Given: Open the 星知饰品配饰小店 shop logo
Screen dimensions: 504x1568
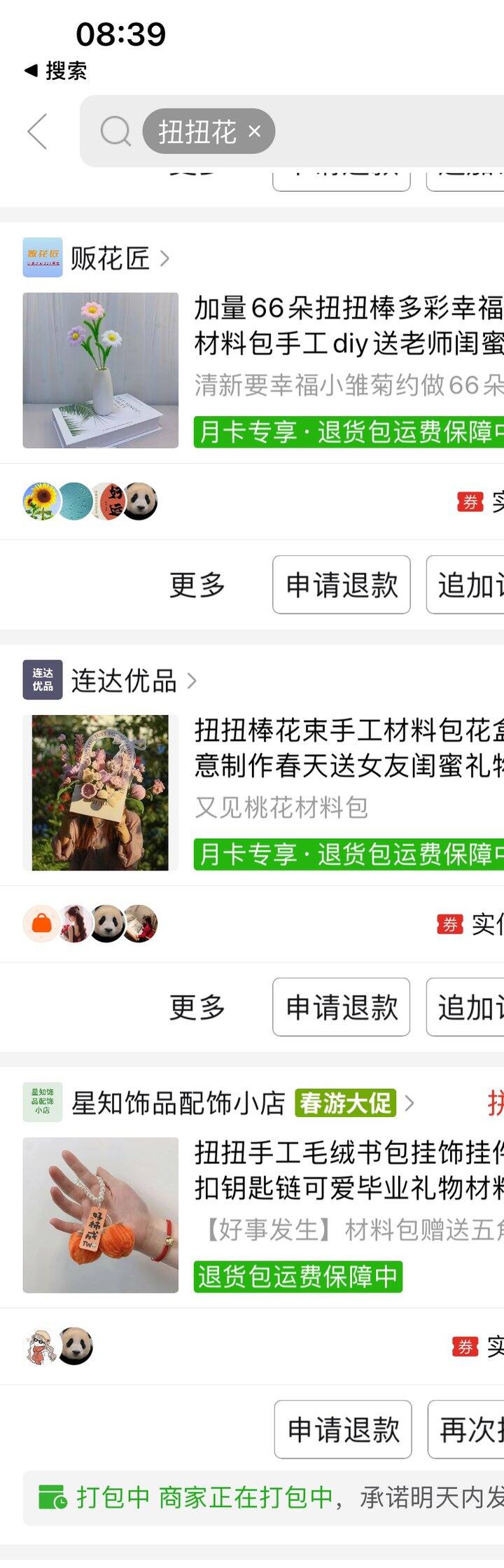Looking at the screenshot, I should click(x=42, y=1102).
